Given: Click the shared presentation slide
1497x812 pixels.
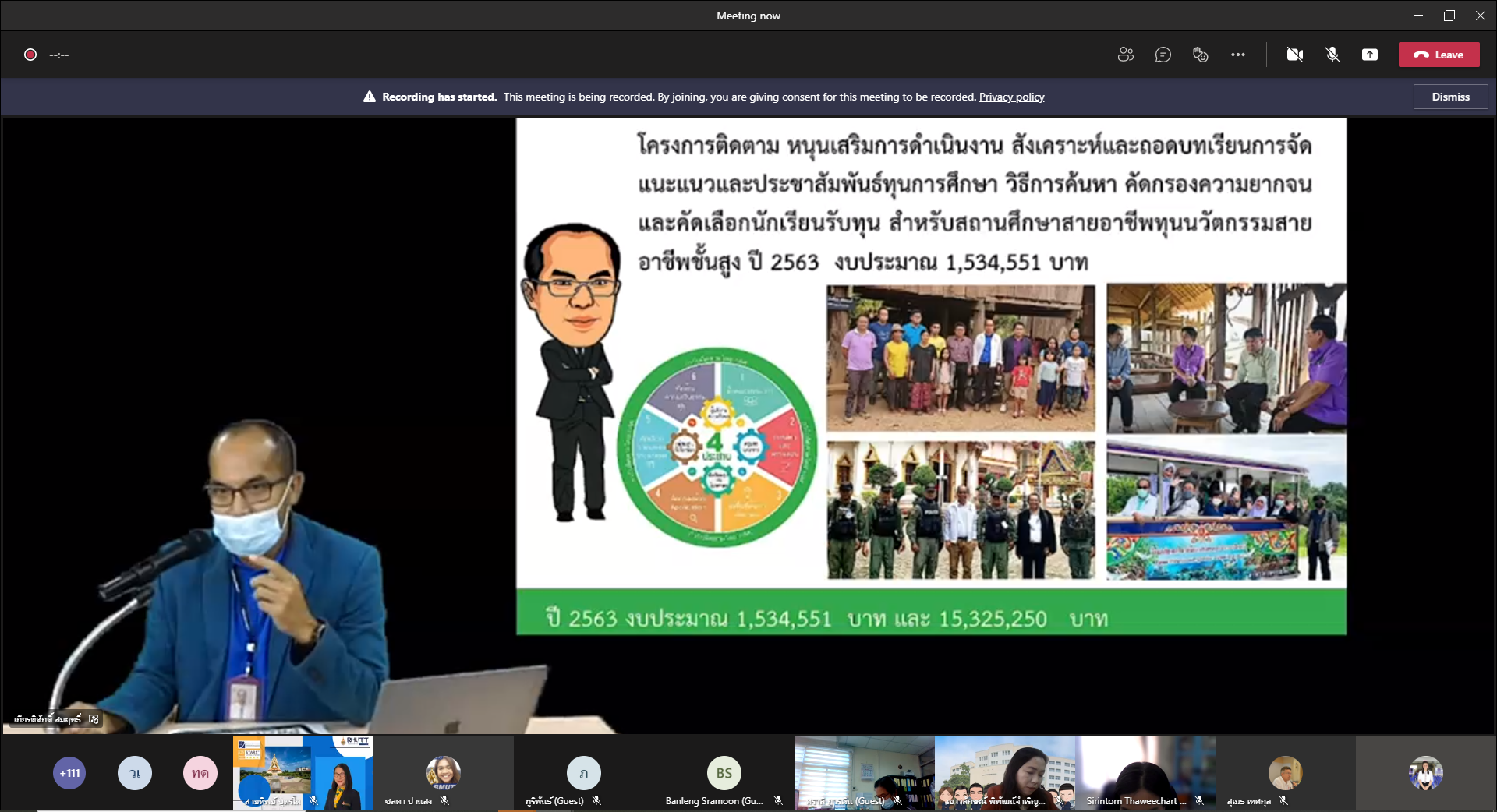Looking at the screenshot, I should coord(930,376).
